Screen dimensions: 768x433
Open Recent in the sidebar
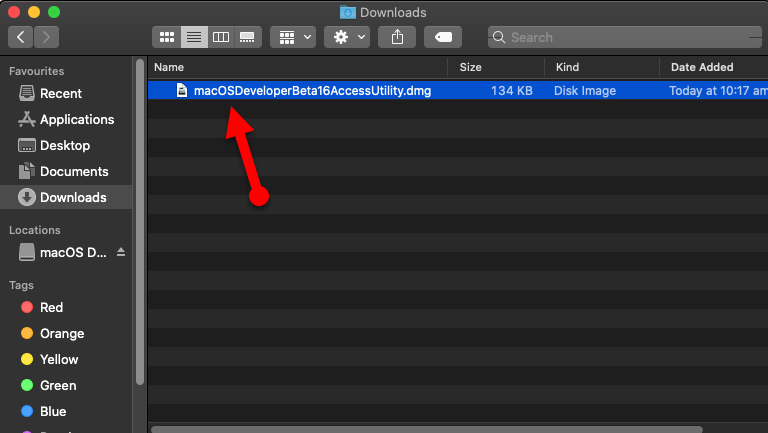(60, 93)
